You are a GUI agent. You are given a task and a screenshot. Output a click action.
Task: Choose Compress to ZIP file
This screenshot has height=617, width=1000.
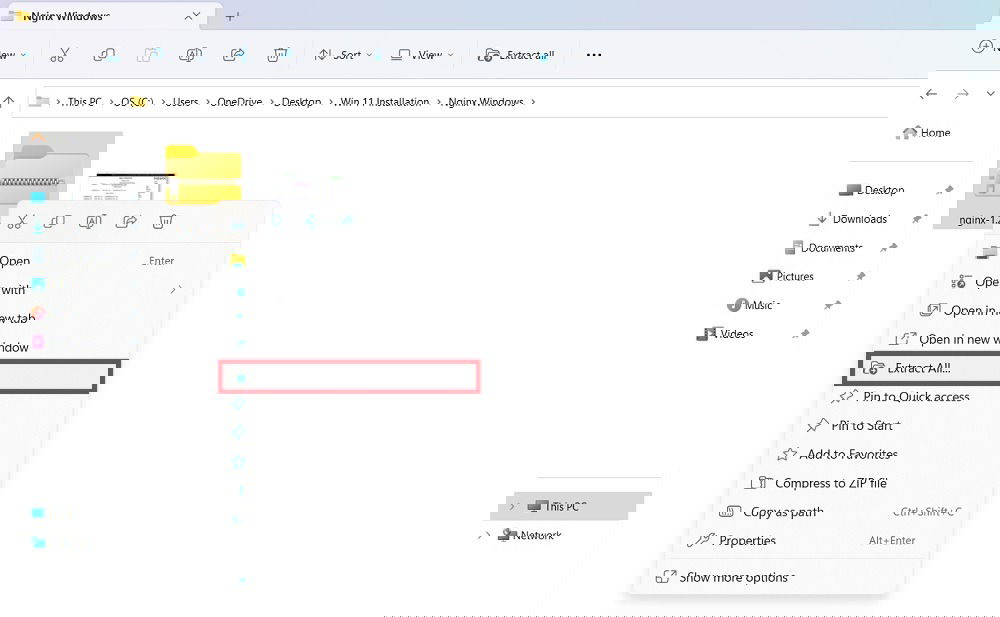817,483
